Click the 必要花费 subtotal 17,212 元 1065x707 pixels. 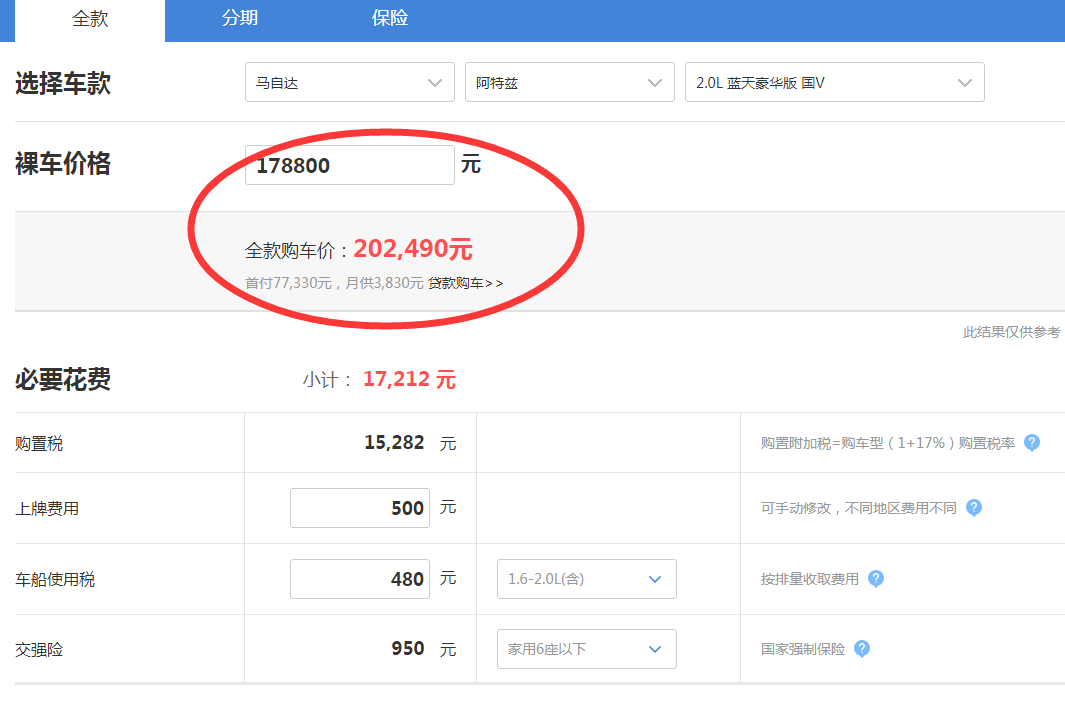point(410,379)
